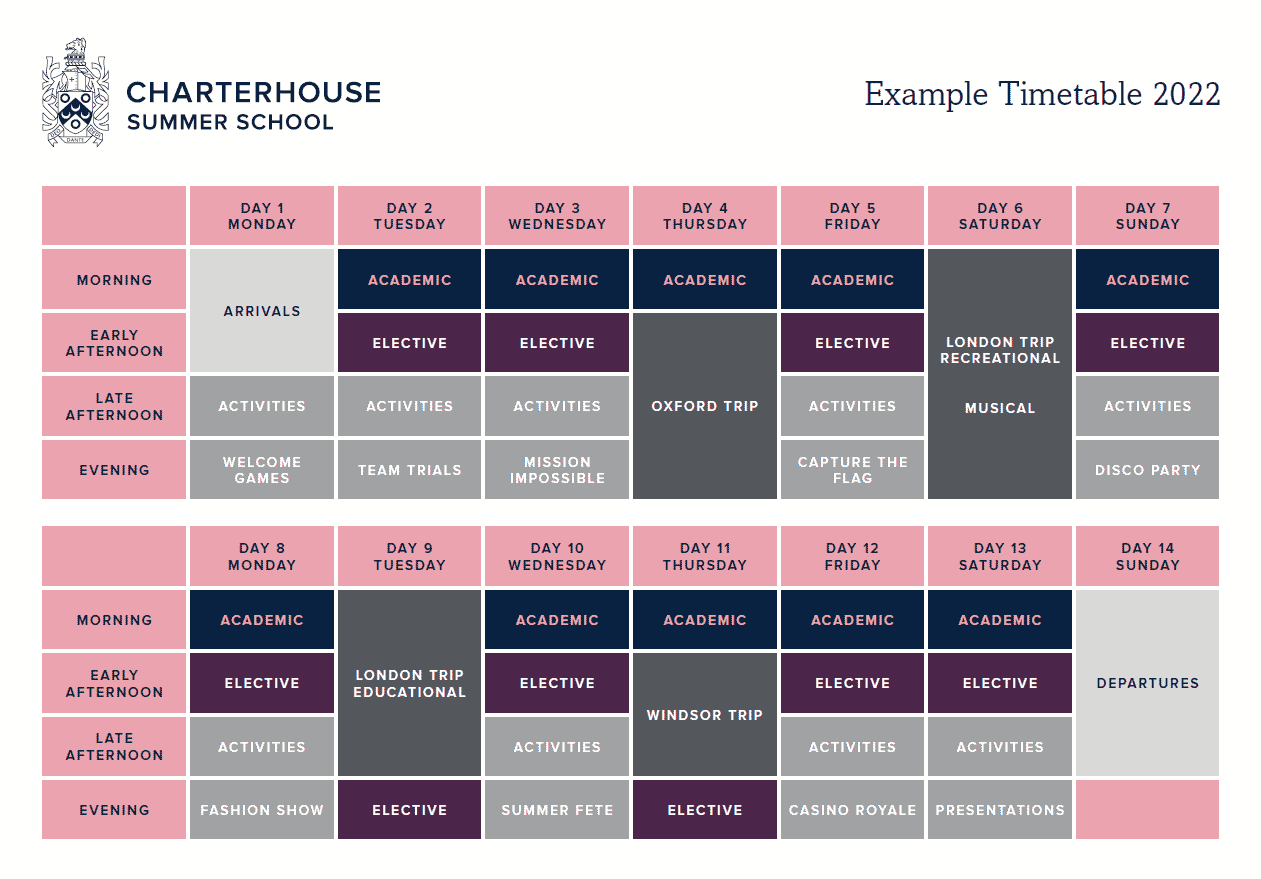The width and height of the screenshot is (1261, 879).
Task: Open the Oxford Trip block
Action: point(705,406)
